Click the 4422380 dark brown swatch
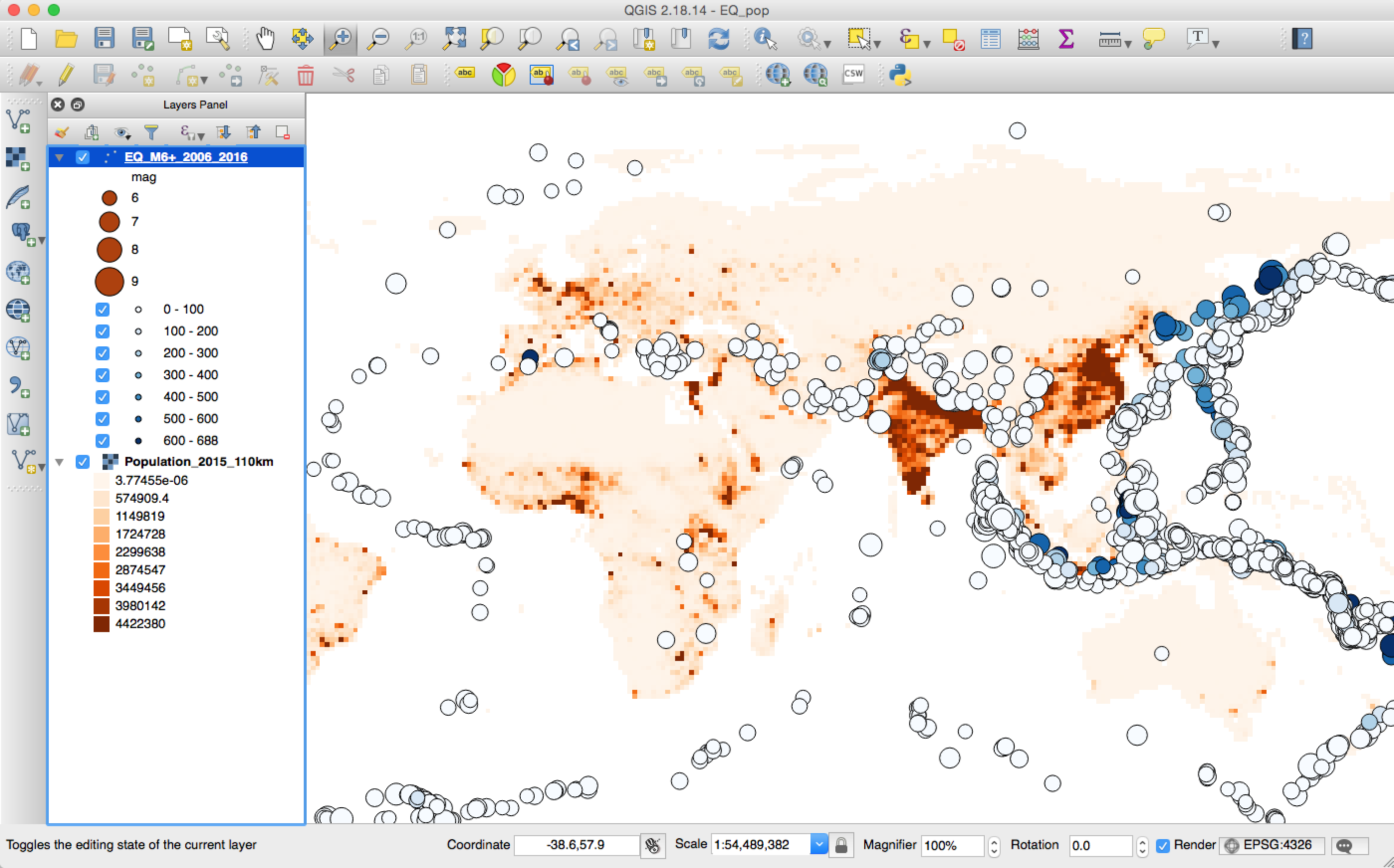The image size is (1394, 868). pyautogui.click(x=102, y=624)
